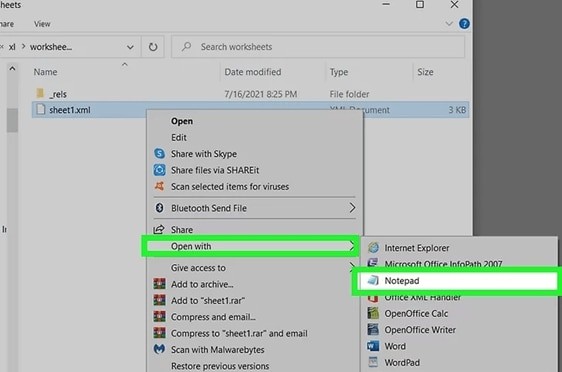Select Scan selected items for viruses
This screenshot has height=372, width=562.
(x=255, y=187)
